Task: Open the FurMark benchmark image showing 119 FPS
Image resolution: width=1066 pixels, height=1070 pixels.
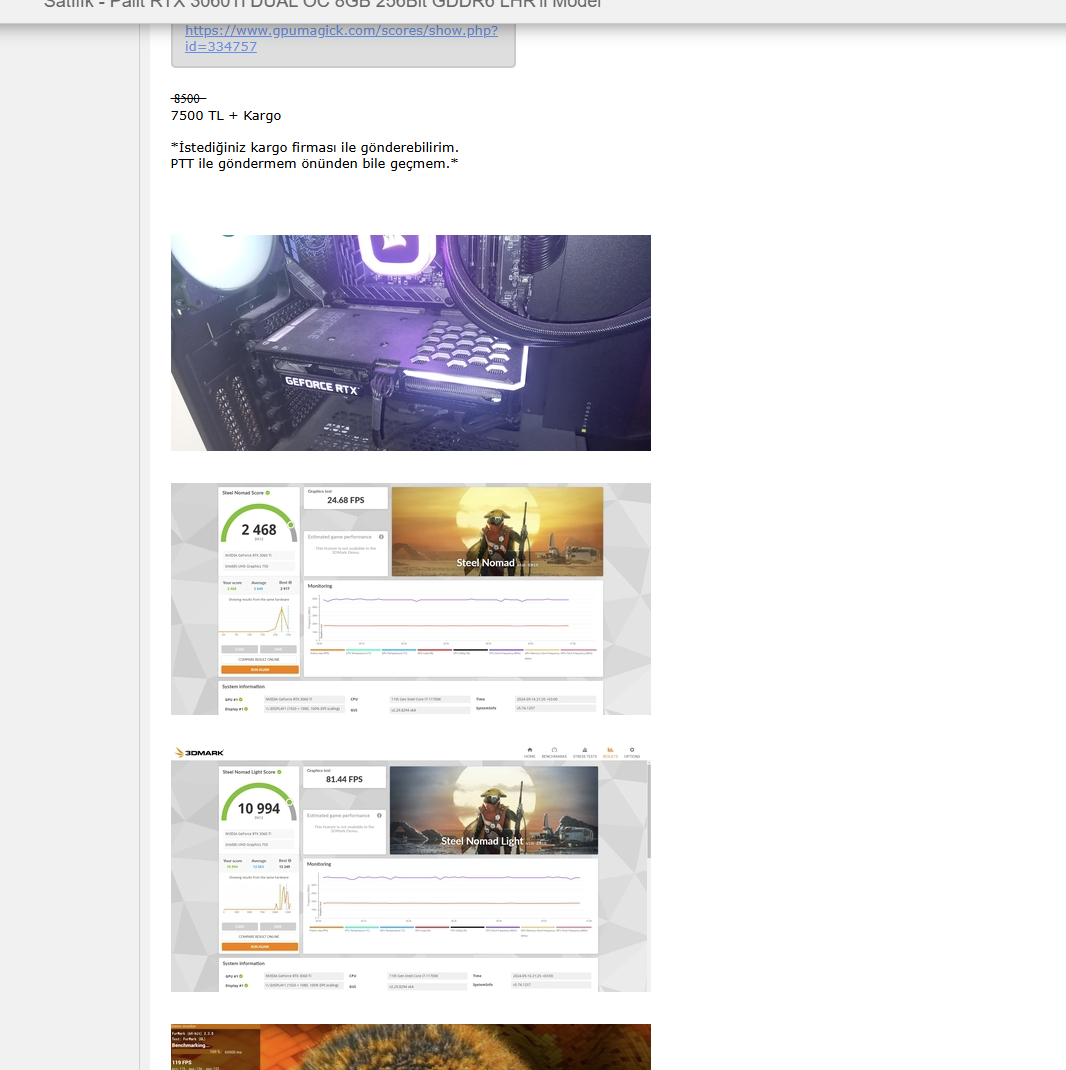Action: coord(411,1047)
